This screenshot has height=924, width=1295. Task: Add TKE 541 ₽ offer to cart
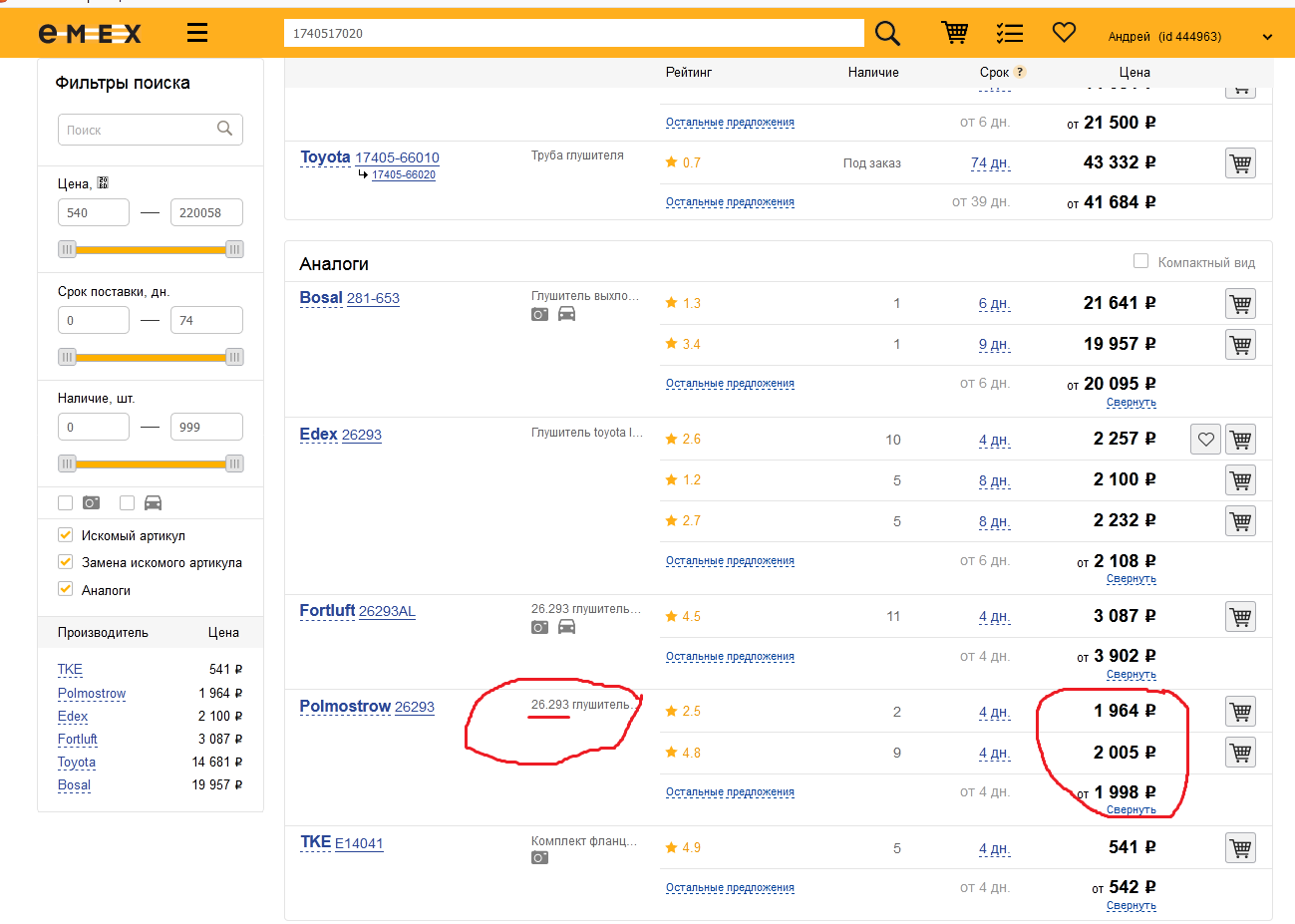pyautogui.click(x=1240, y=848)
